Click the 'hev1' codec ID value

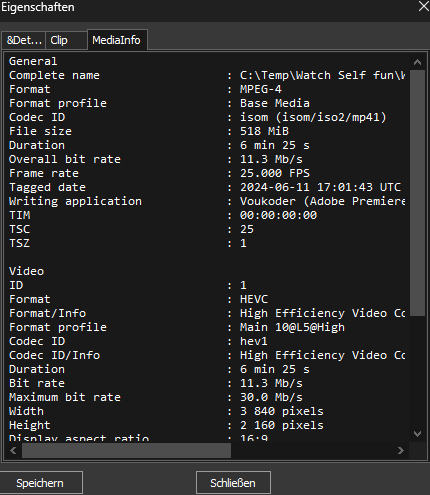pyautogui.click(x=254, y=341)
